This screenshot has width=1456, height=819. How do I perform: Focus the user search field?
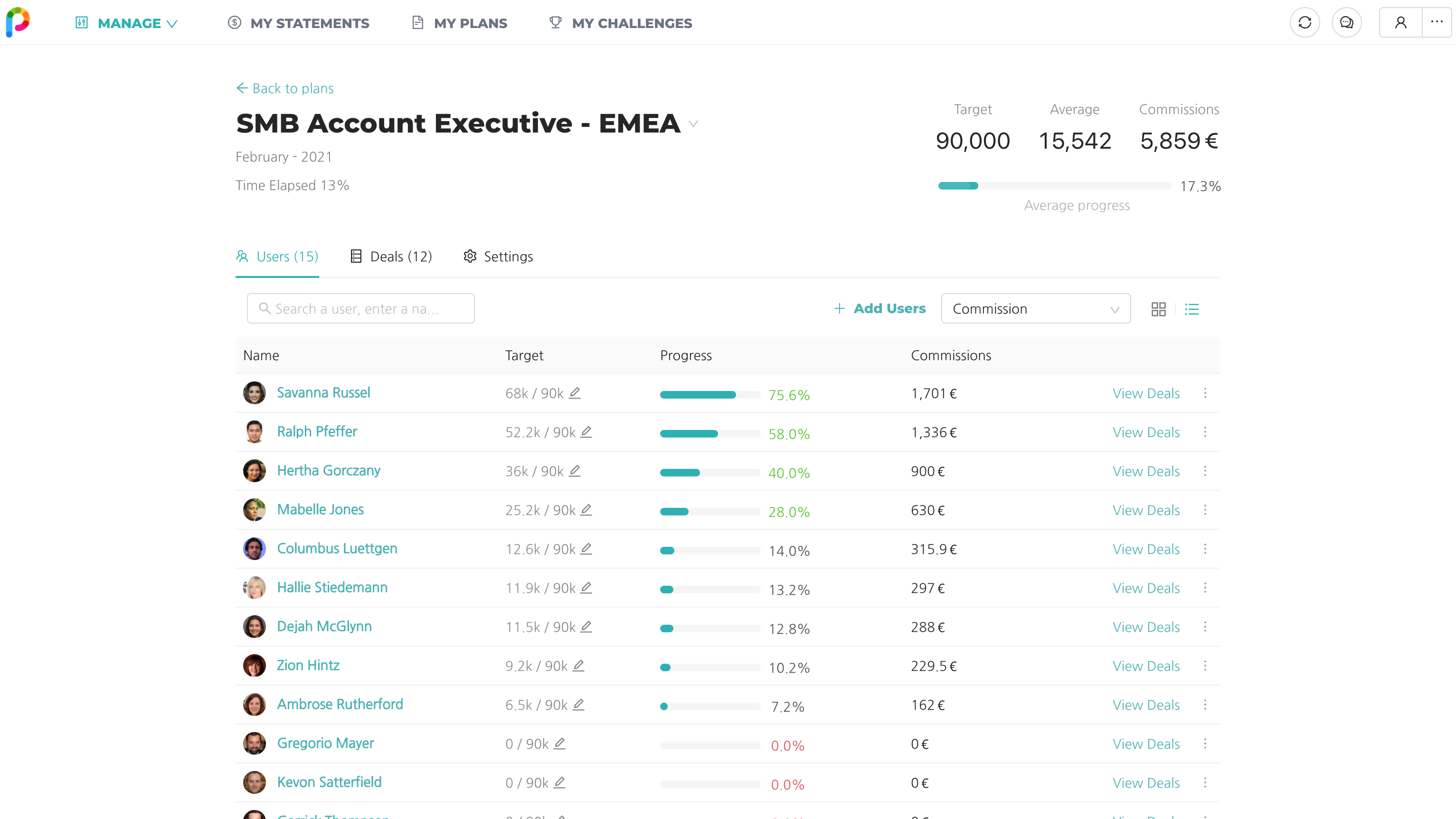pyautogui.click(x=360, y=309)
